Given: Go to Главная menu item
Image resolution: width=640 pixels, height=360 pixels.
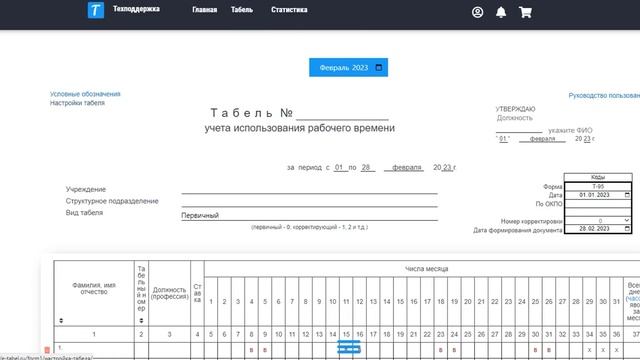Looking at the screenshot, I should pos(204,10).
